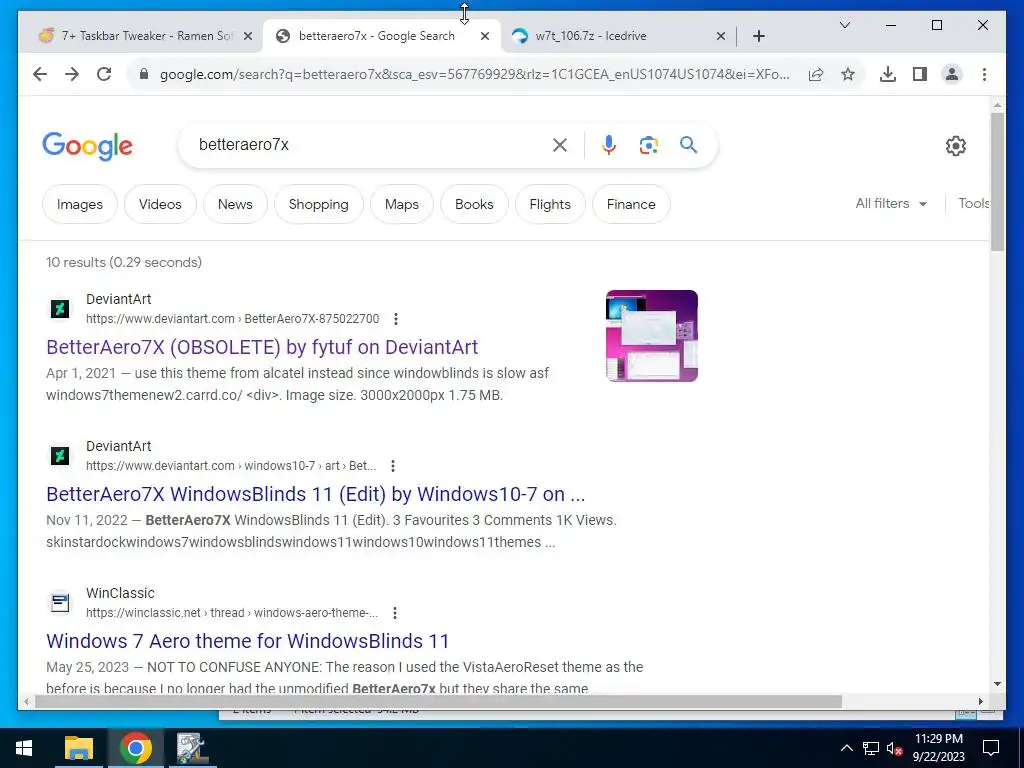This screenshot has width=1024, height=768.
Task: Open the tweaker tool taskbar icon
Action: [192, 748]
